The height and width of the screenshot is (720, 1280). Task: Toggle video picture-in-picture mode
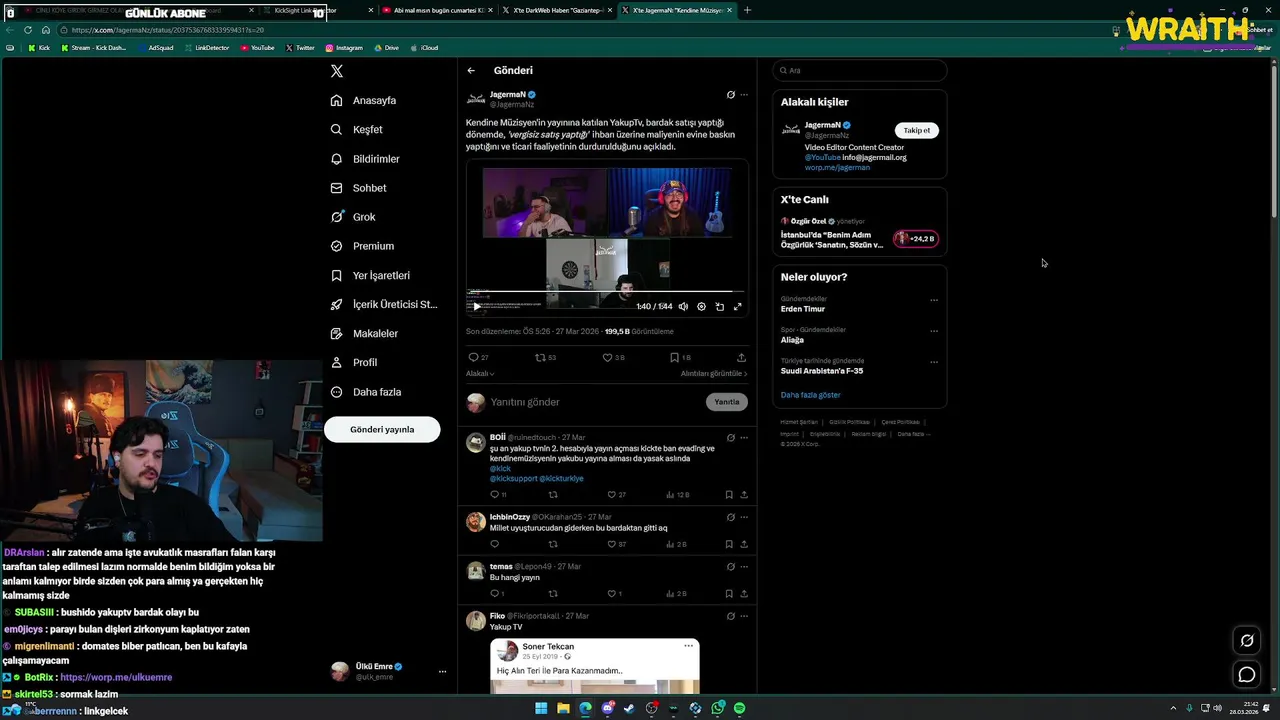point(719,307)
